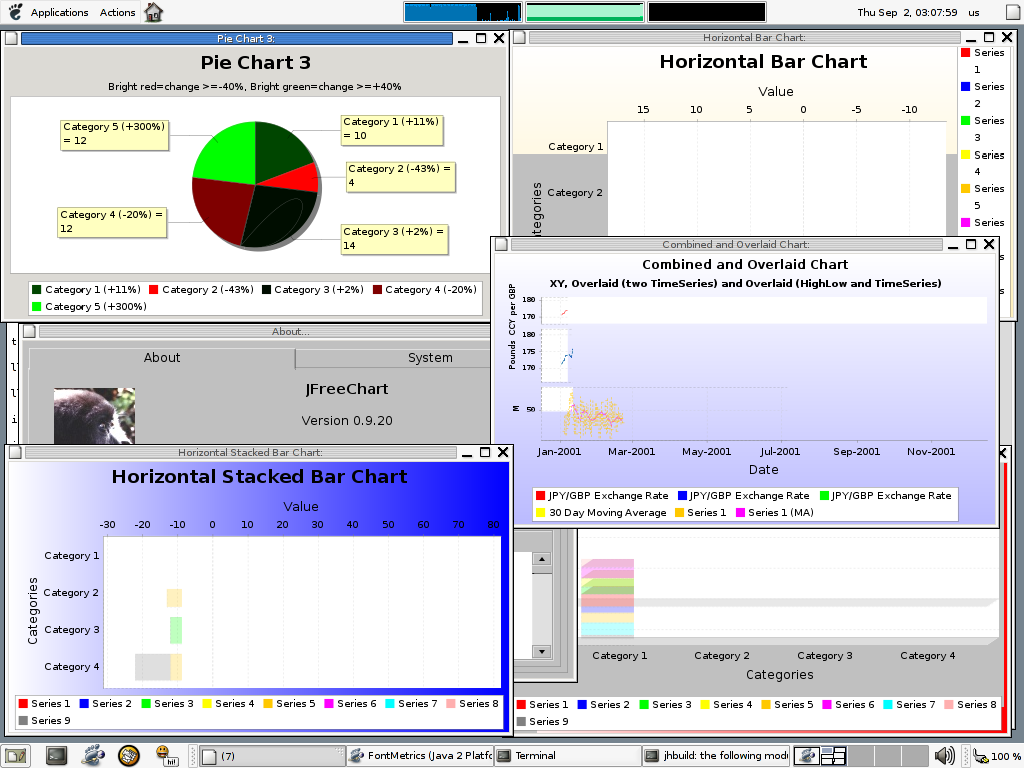Image resolution: width=1024 pixels, height=768 pixels.
Task: Click the About... window title bar
Action: click(264, 331)
